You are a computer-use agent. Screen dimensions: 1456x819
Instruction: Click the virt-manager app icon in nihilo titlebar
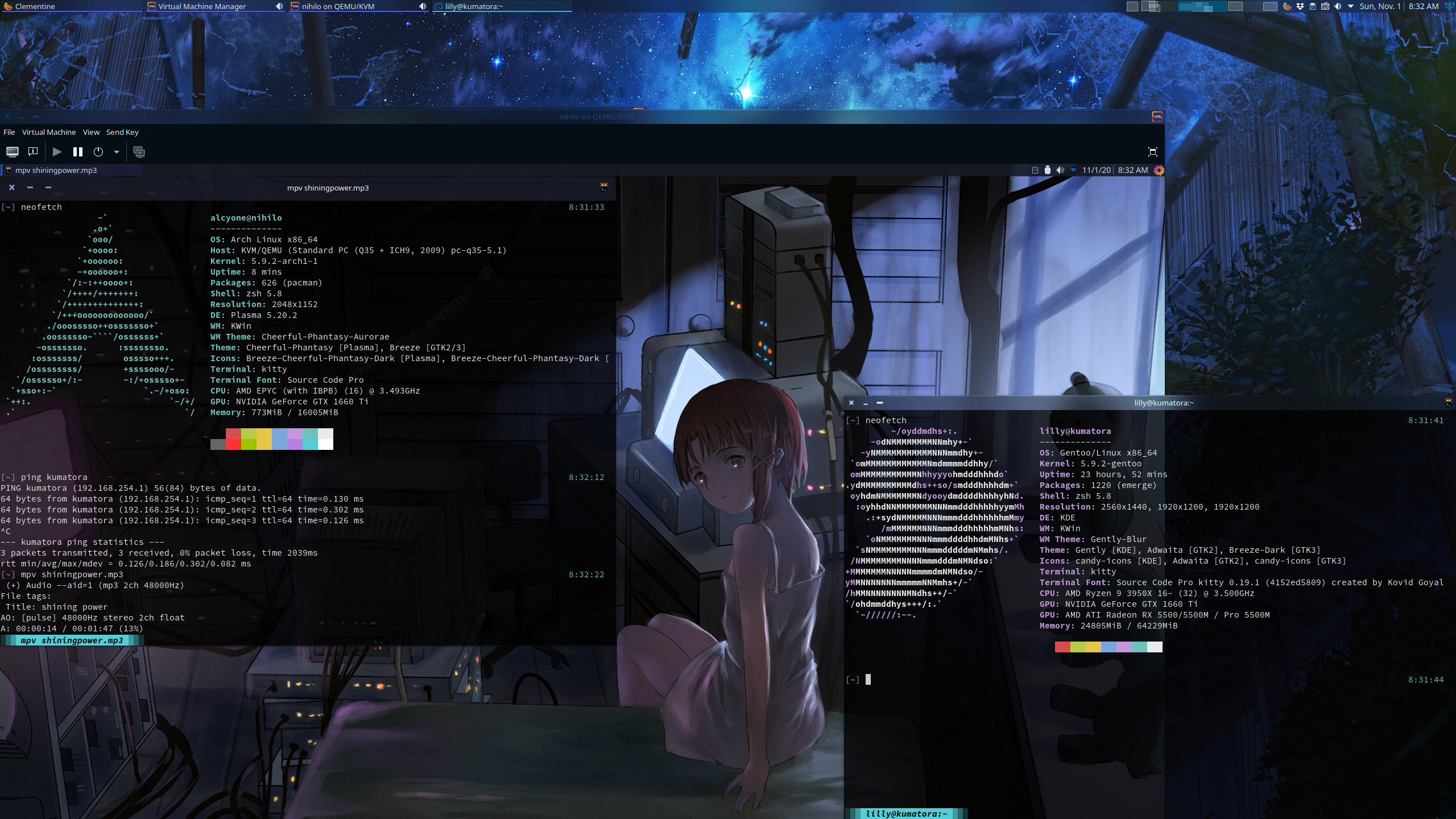tap(1157, 117)
